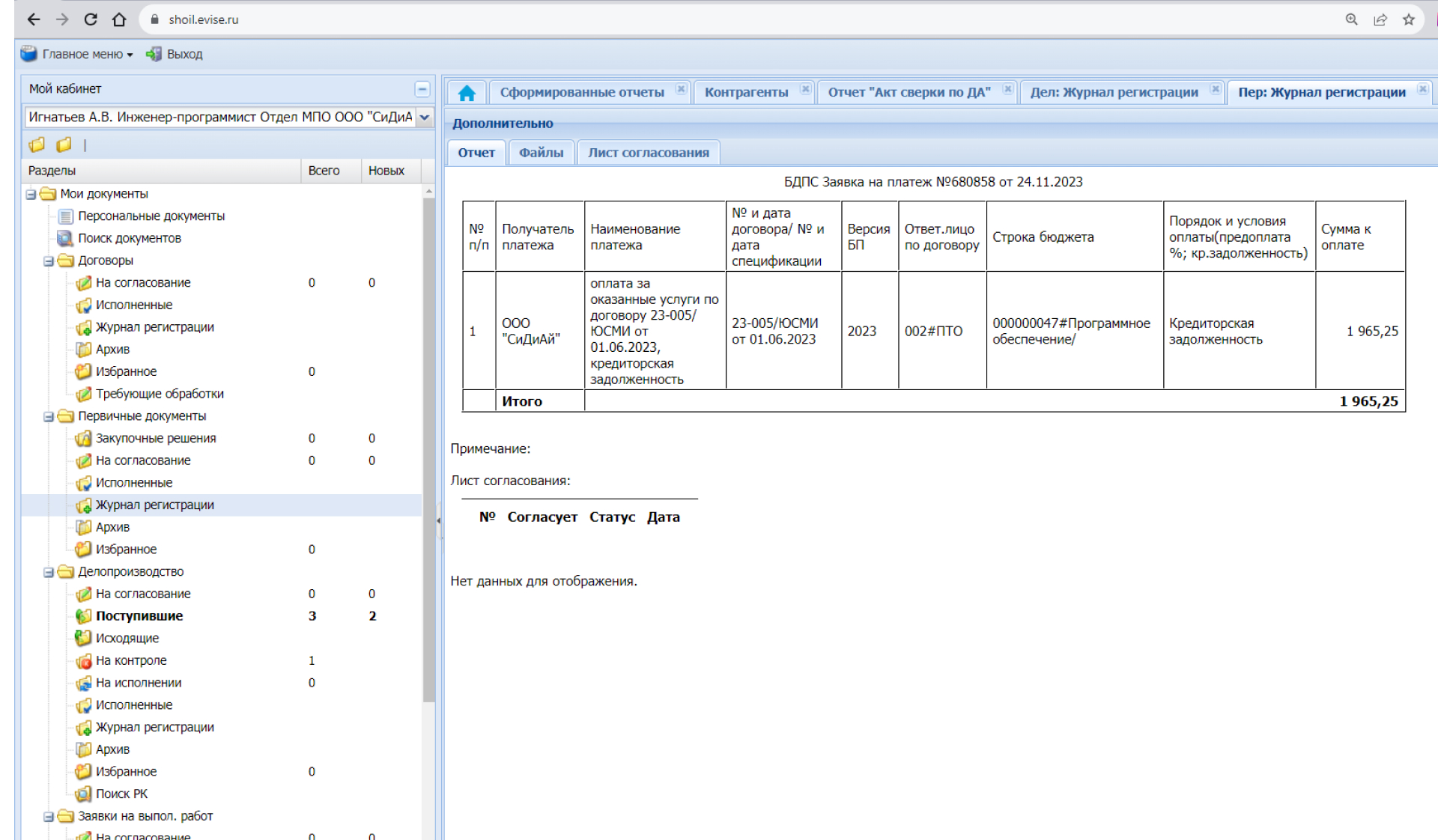Sort by Новых column header
This screenshot has width=1438, height=840.
(390, 171)
